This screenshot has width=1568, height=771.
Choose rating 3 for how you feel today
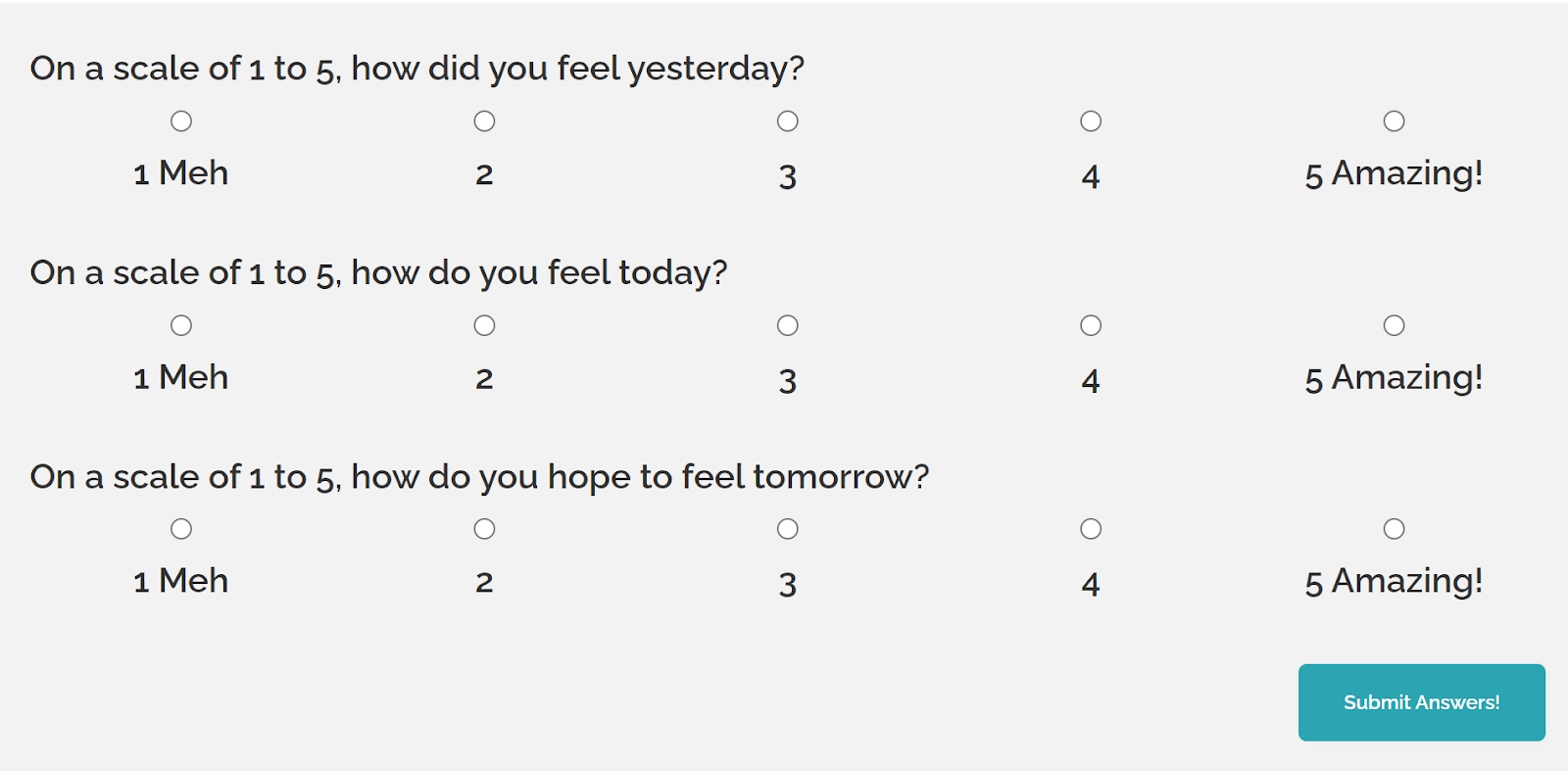[788, 325]
